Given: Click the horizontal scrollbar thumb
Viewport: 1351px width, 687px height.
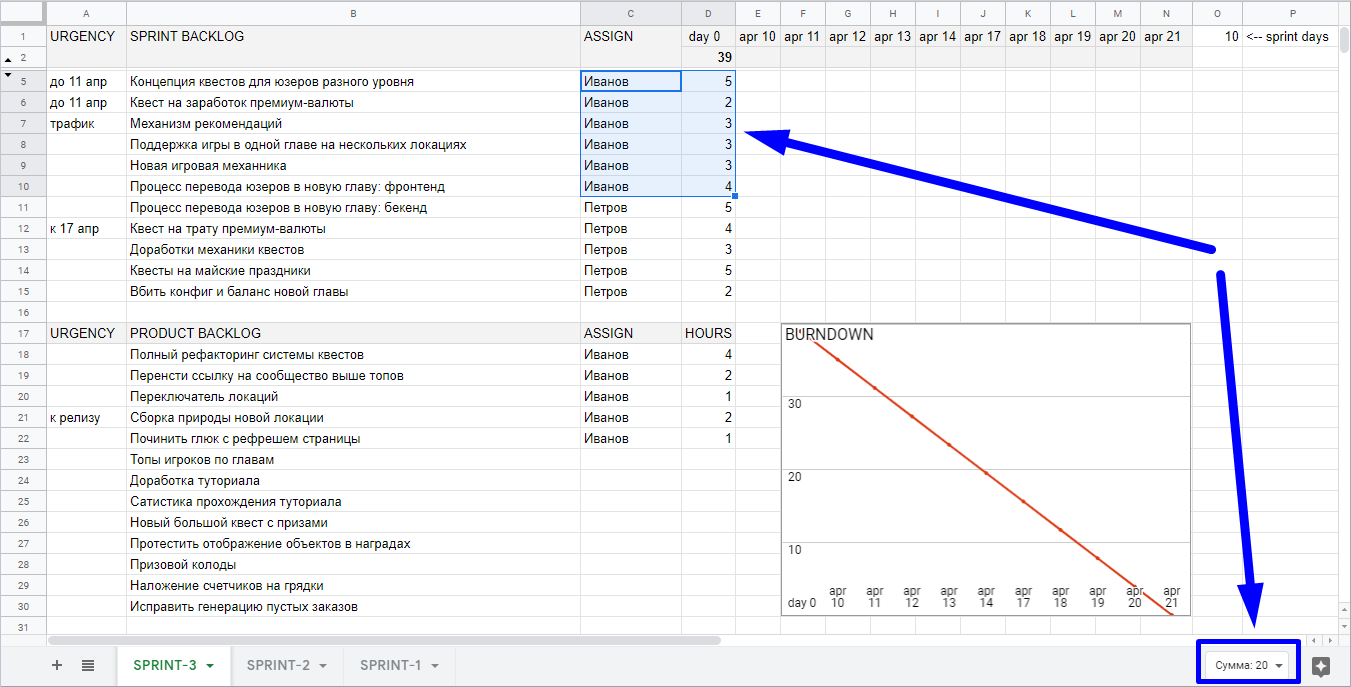Looking at the screenshot, I should (x=384, y=640).
